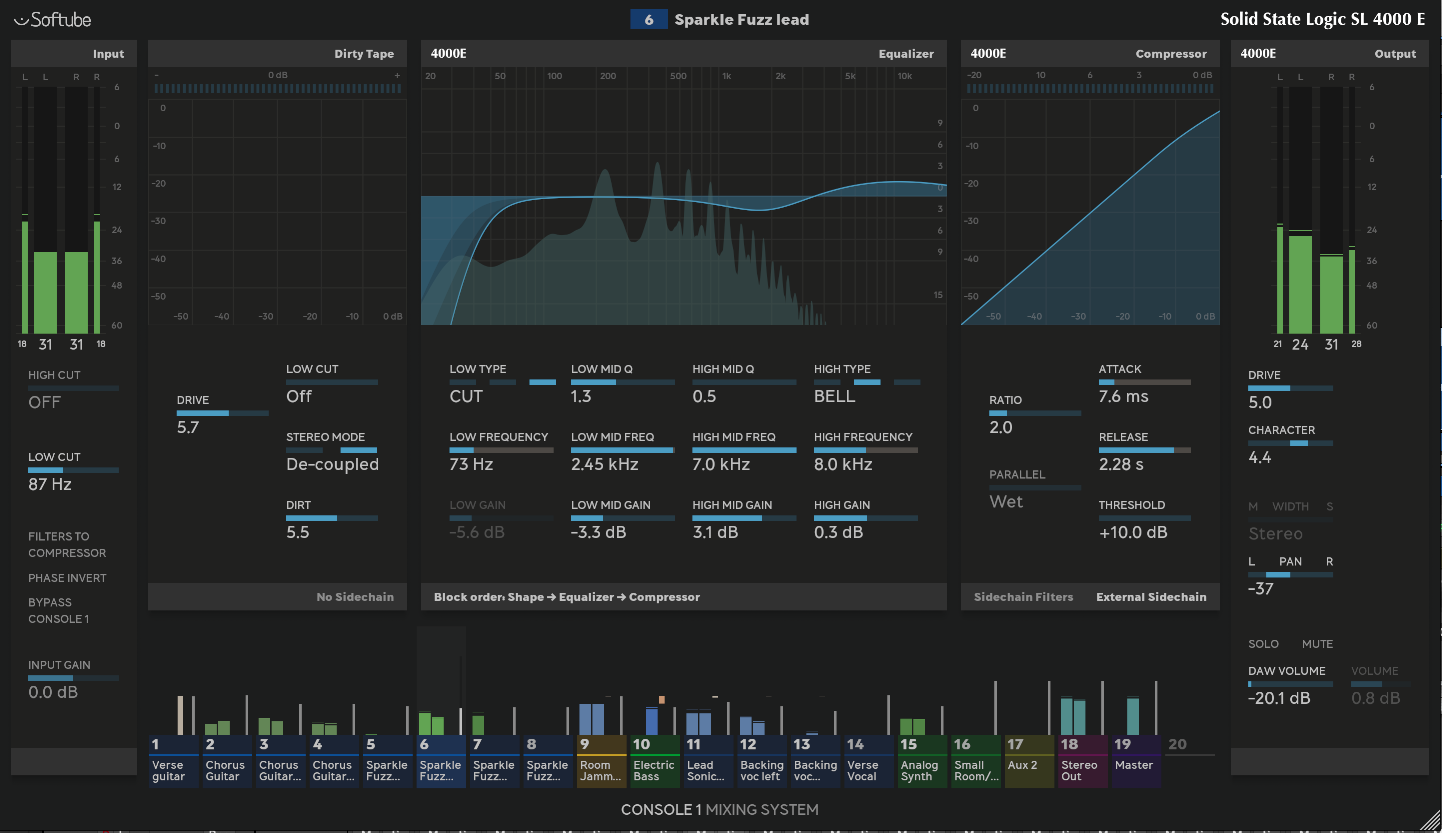Toggle the Parallel Wet setting
The width and height of the screenshot is (1442, 833).
[x=1035, y=491]
